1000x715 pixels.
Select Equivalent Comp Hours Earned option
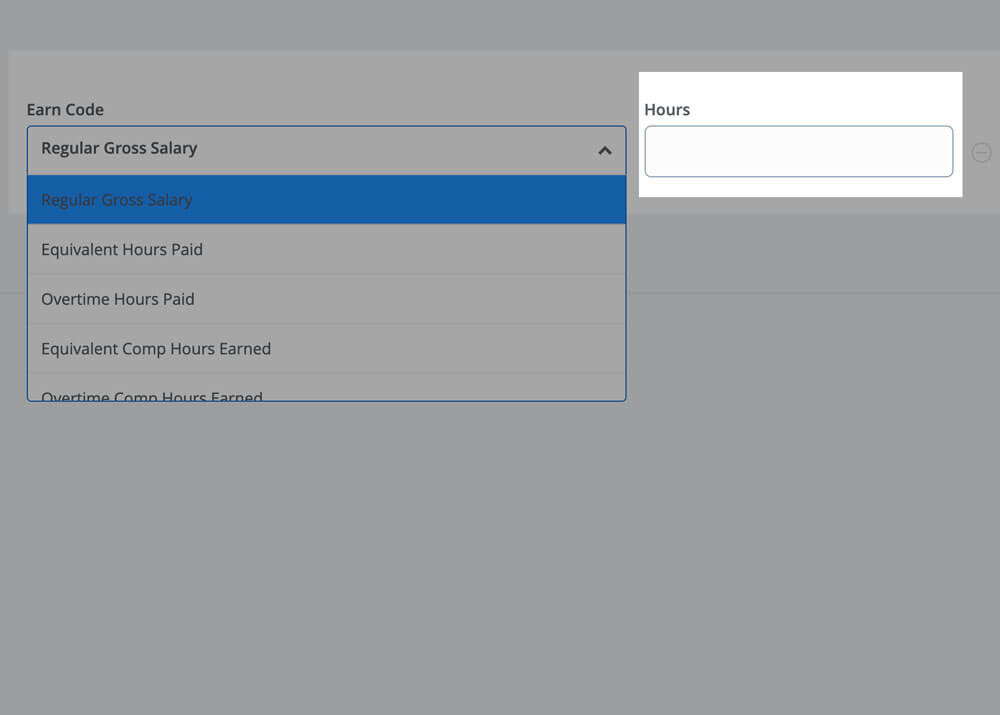tap(156, 349)
